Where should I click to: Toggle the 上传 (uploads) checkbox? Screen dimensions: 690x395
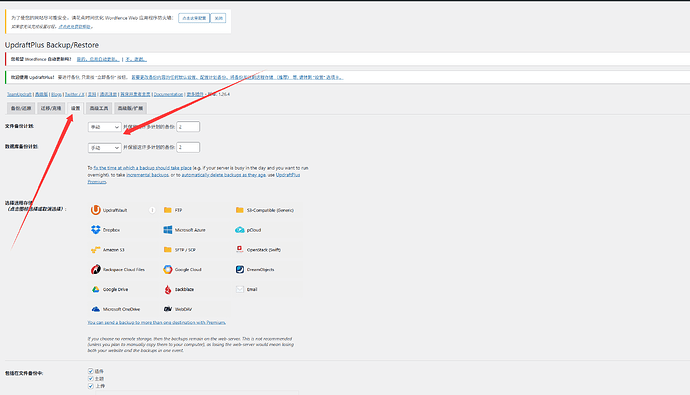click(91, 386)
